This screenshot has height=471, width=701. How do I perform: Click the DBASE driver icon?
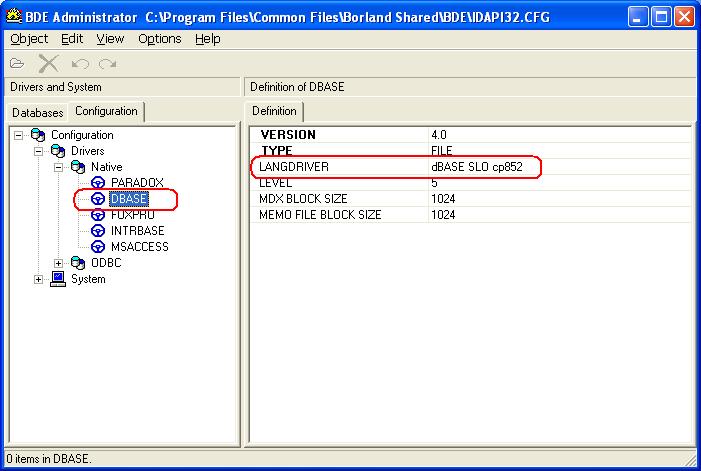[98, 198]
